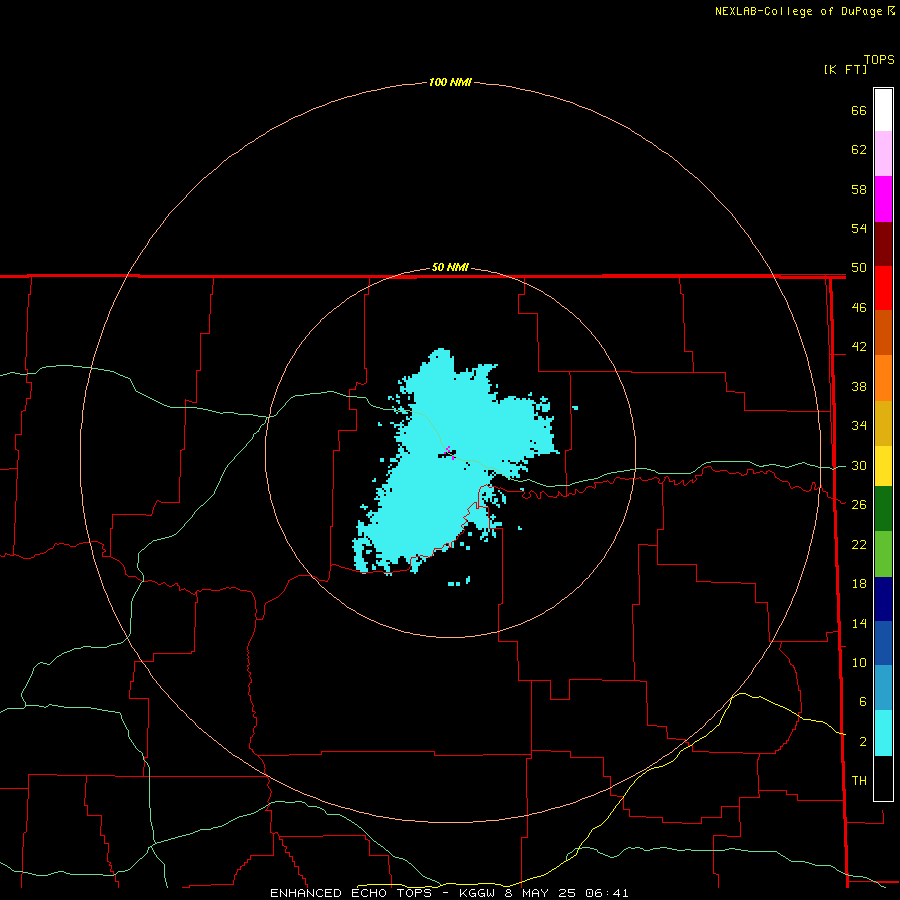Click the light pink legend swatch
900x900 pixels.
(883, 154)
